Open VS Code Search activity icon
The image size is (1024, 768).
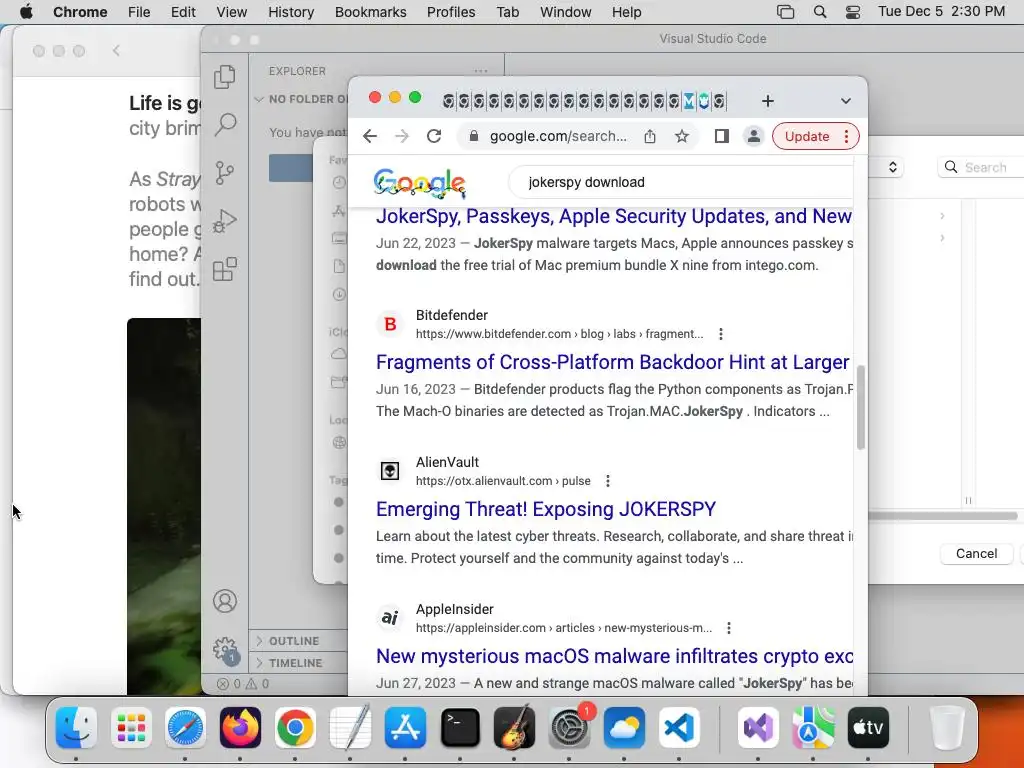coord(225,124)
